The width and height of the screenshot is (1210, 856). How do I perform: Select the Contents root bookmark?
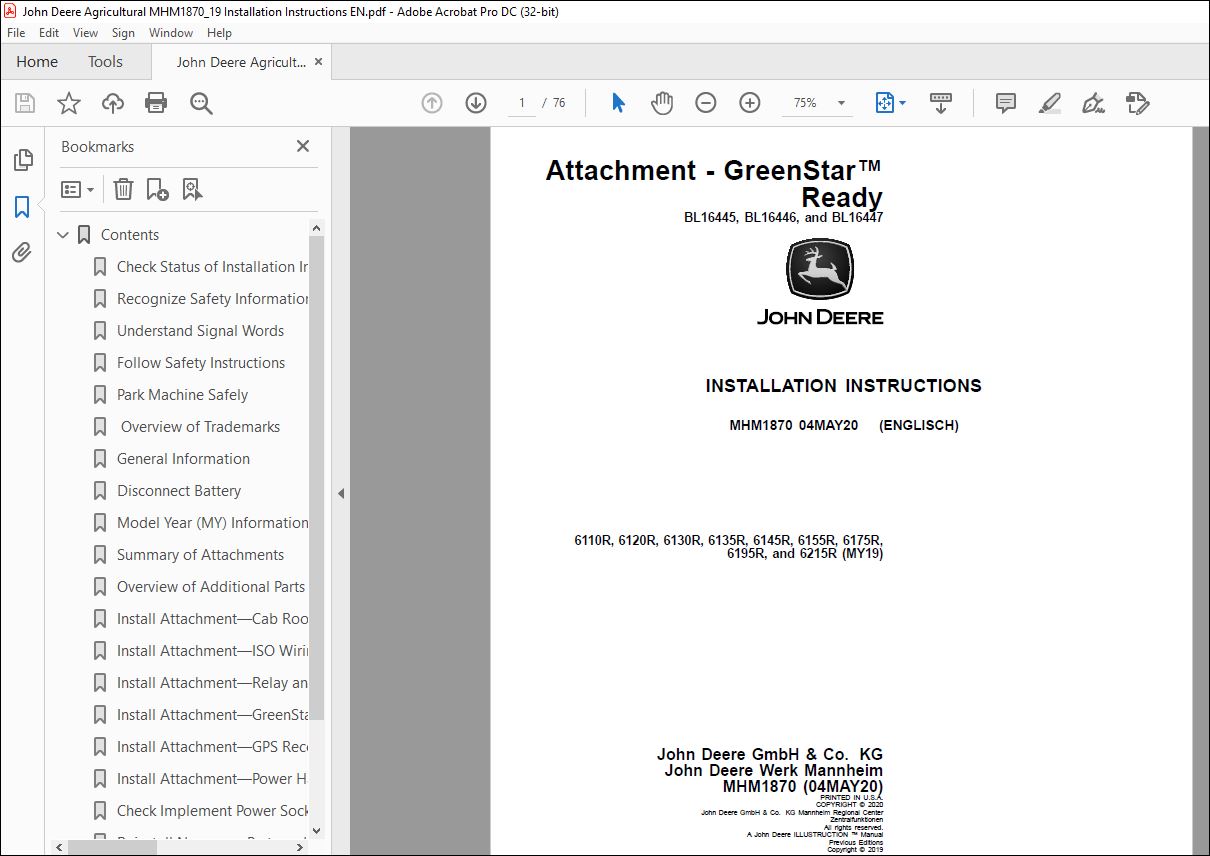[130, 235]
